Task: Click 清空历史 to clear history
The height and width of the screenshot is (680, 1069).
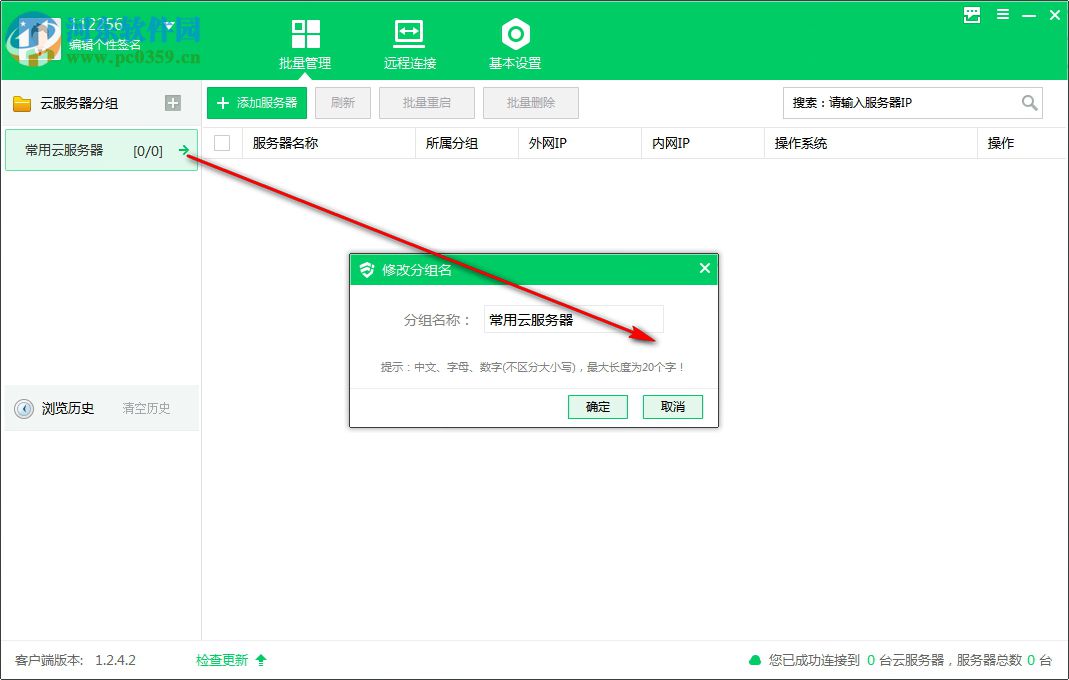Action: pyautogui.click(x=146, y=409)
